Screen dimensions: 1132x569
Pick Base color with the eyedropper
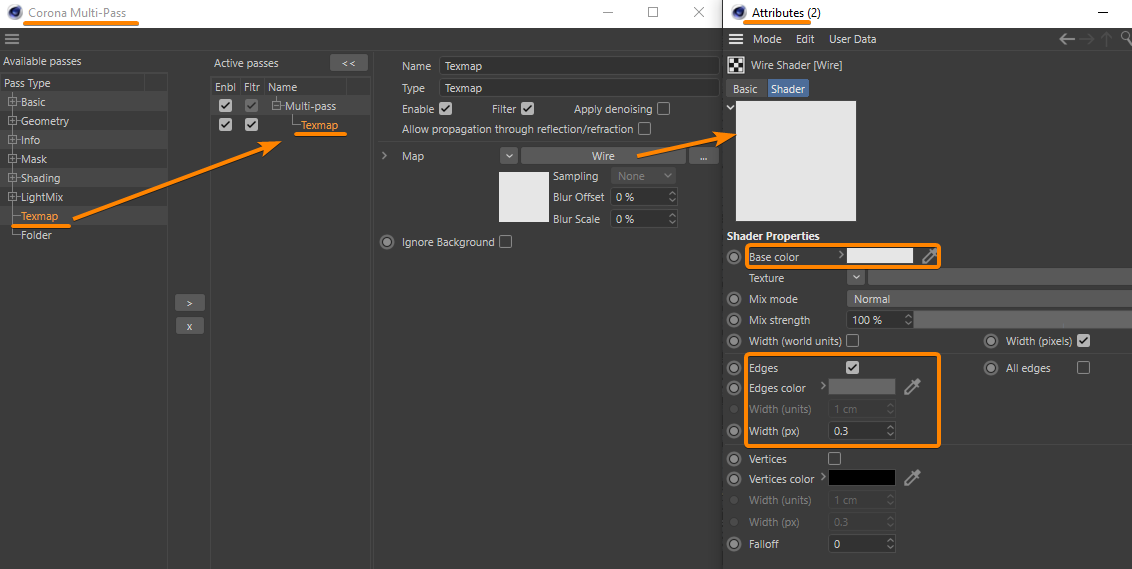point(929,256)
